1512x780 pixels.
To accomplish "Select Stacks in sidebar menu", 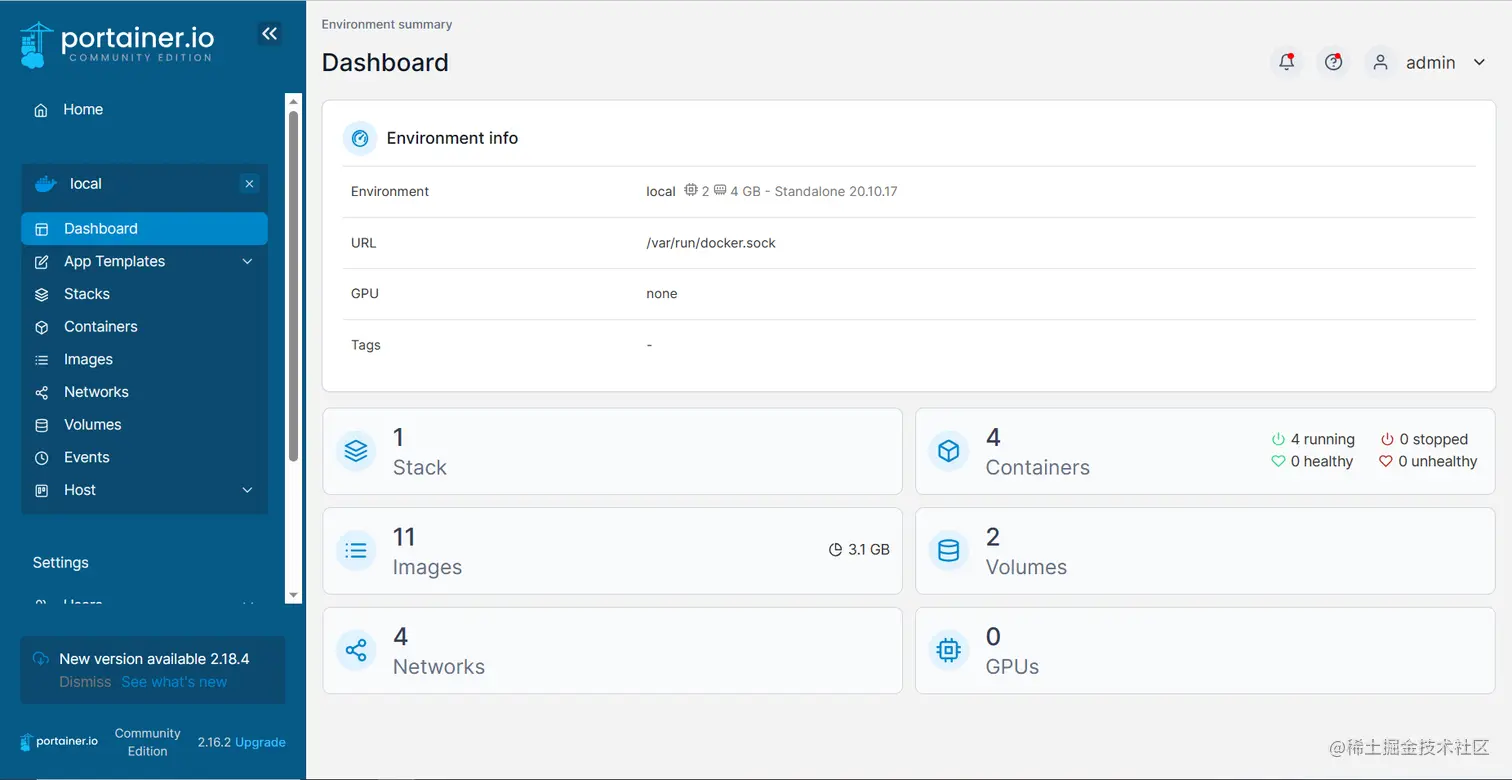I will pos(86,294).
